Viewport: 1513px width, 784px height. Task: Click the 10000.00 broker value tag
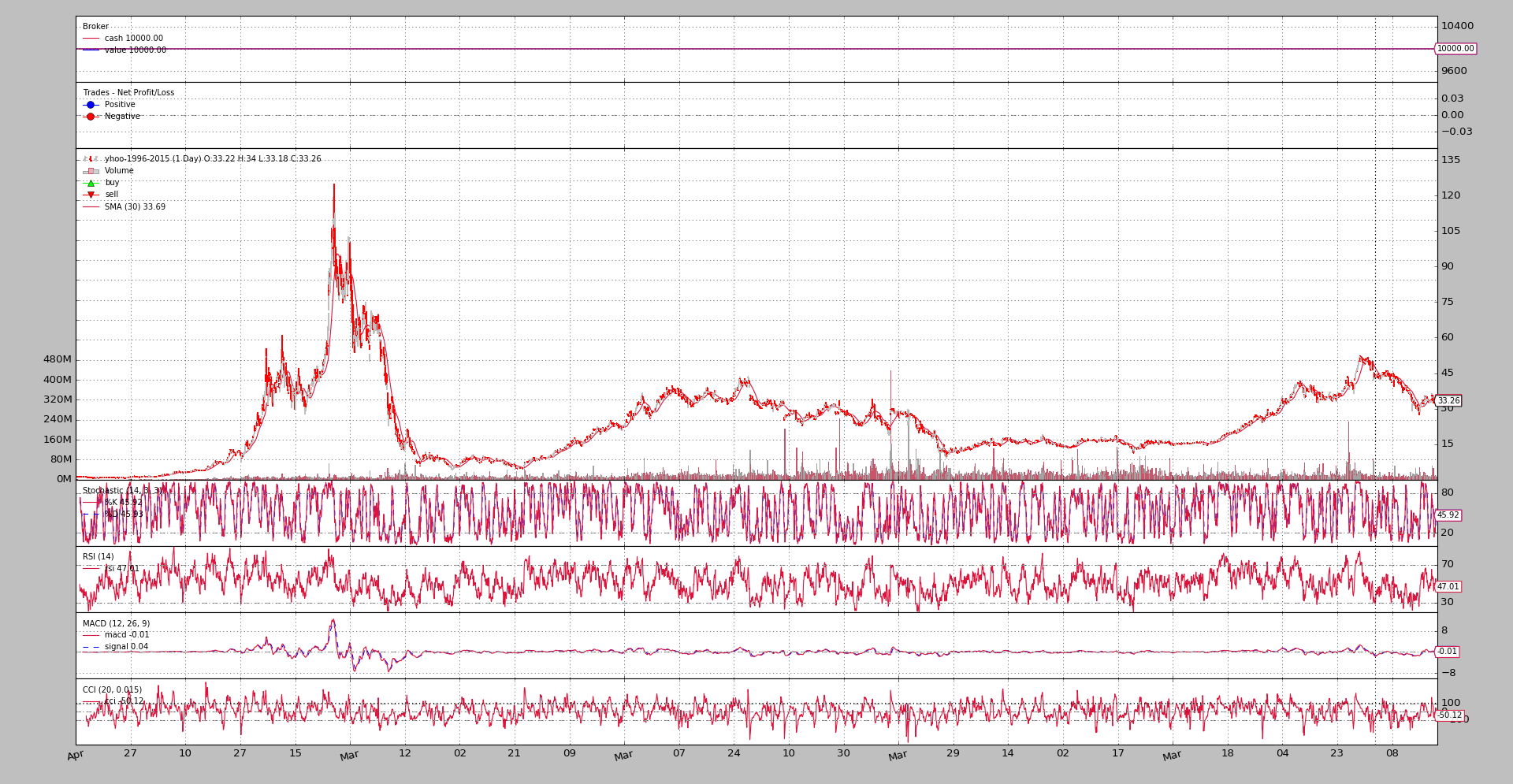click(1455, 49)
